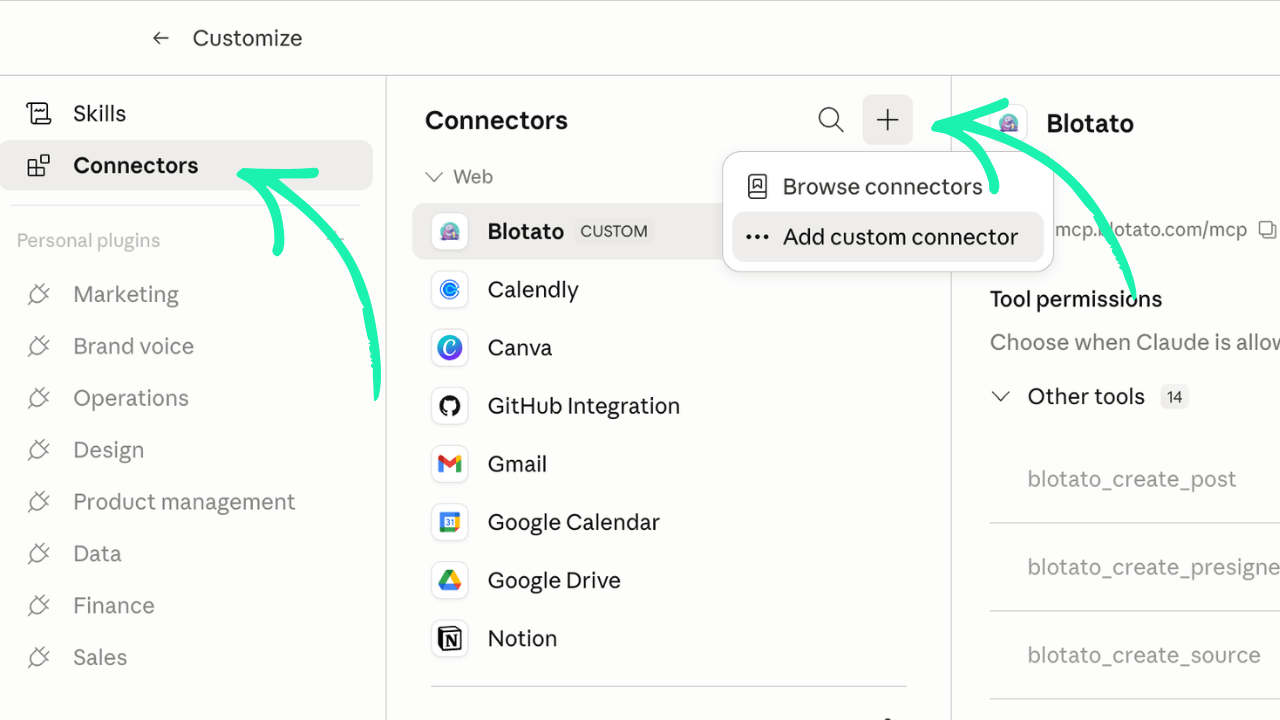
Task: Select the Brand voice plugin
Action: pos(133,346)
